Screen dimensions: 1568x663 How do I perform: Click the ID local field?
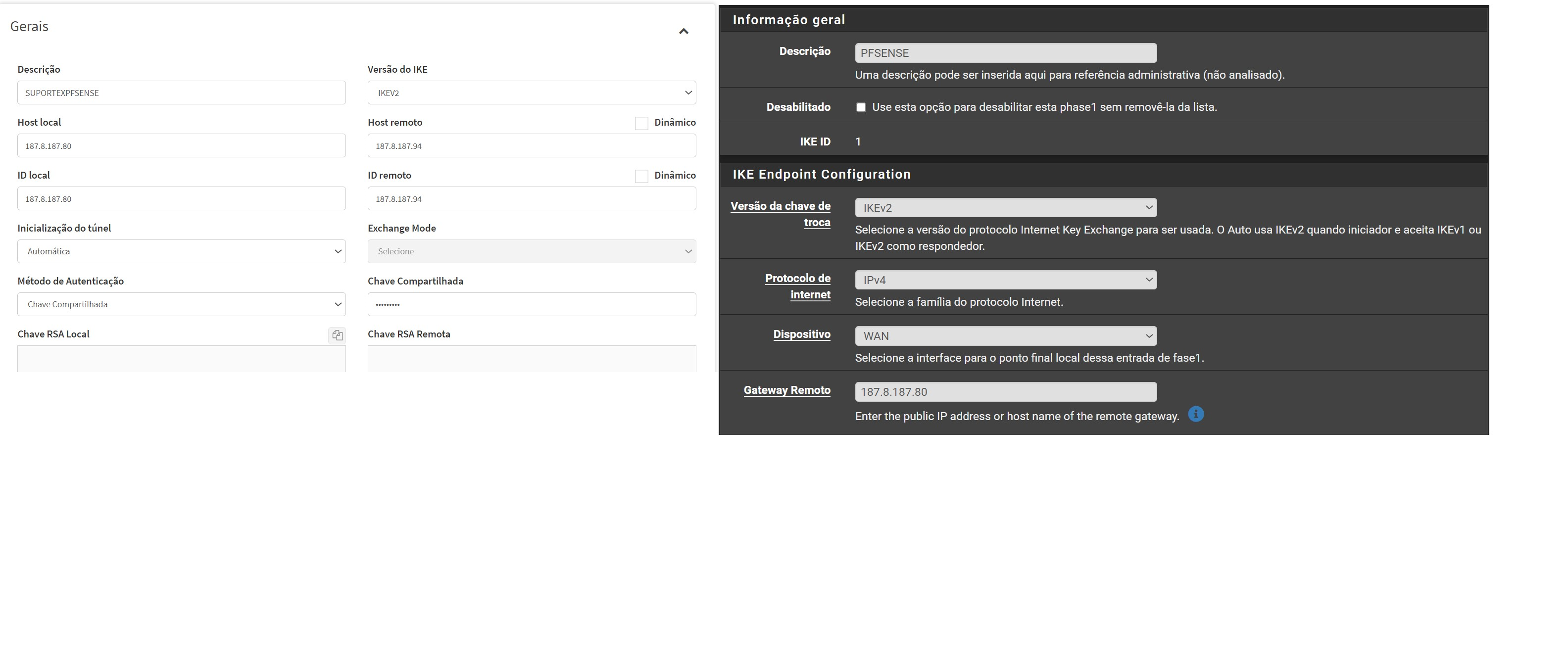click(181, 199)
